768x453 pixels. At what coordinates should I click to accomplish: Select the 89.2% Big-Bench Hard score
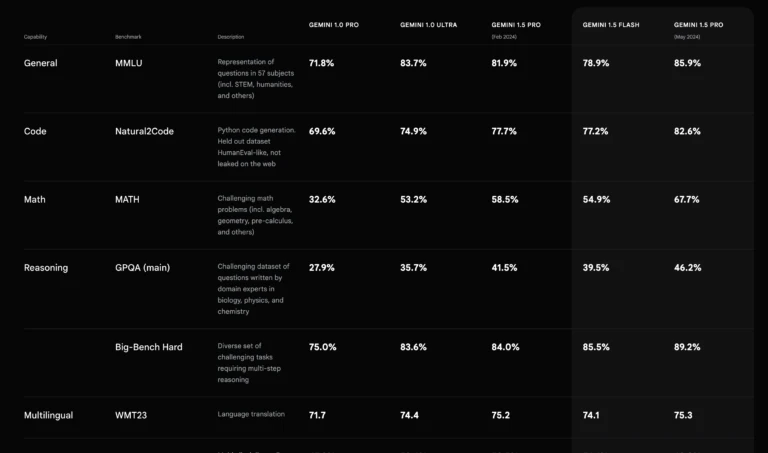point(687,347)
